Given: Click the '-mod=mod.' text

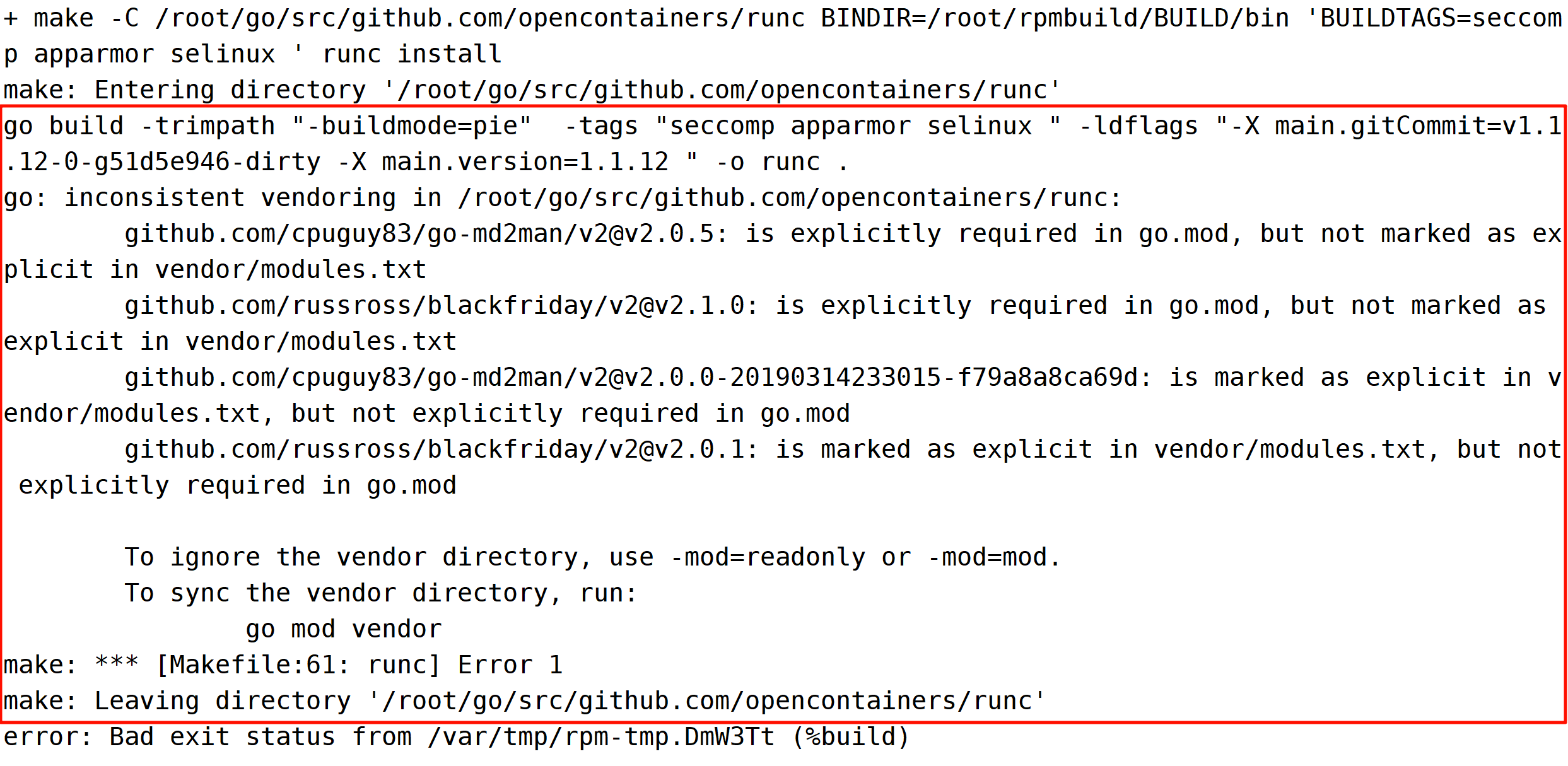Looking at the screenshot, I should 995,557.
